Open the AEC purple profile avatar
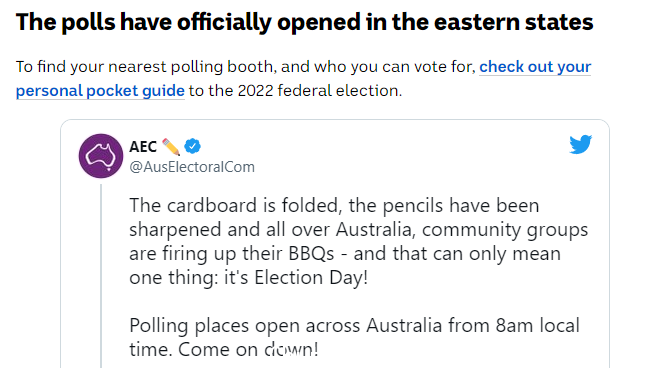Image resolution: width=645 pixels, height=368 pixels. 101,156
